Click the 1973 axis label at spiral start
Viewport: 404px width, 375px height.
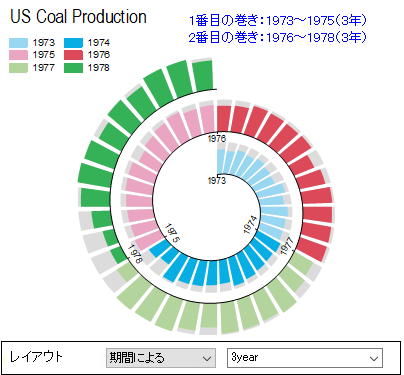pyautogui.click(x=217, y=181)
